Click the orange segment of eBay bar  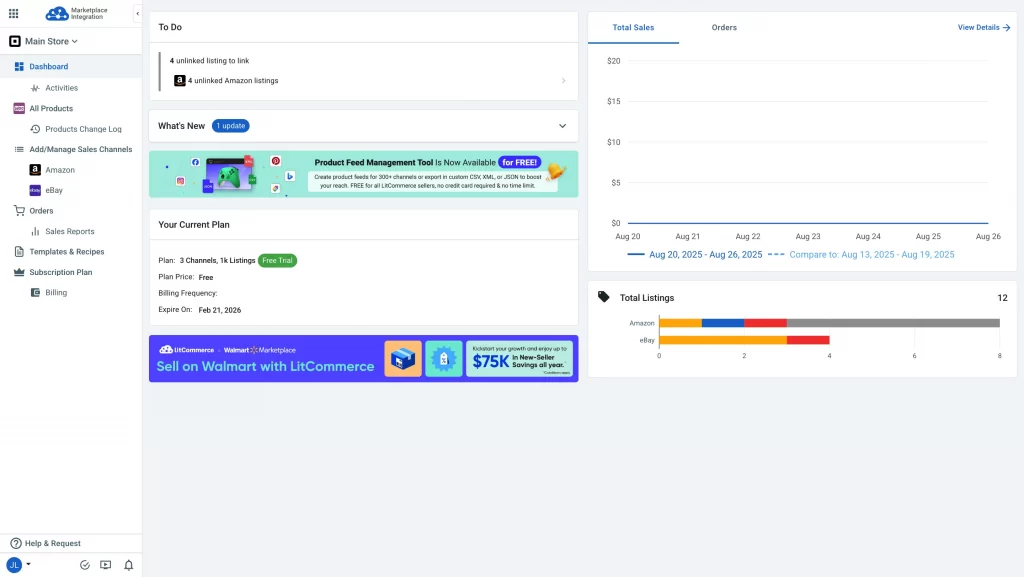point(723,340)
